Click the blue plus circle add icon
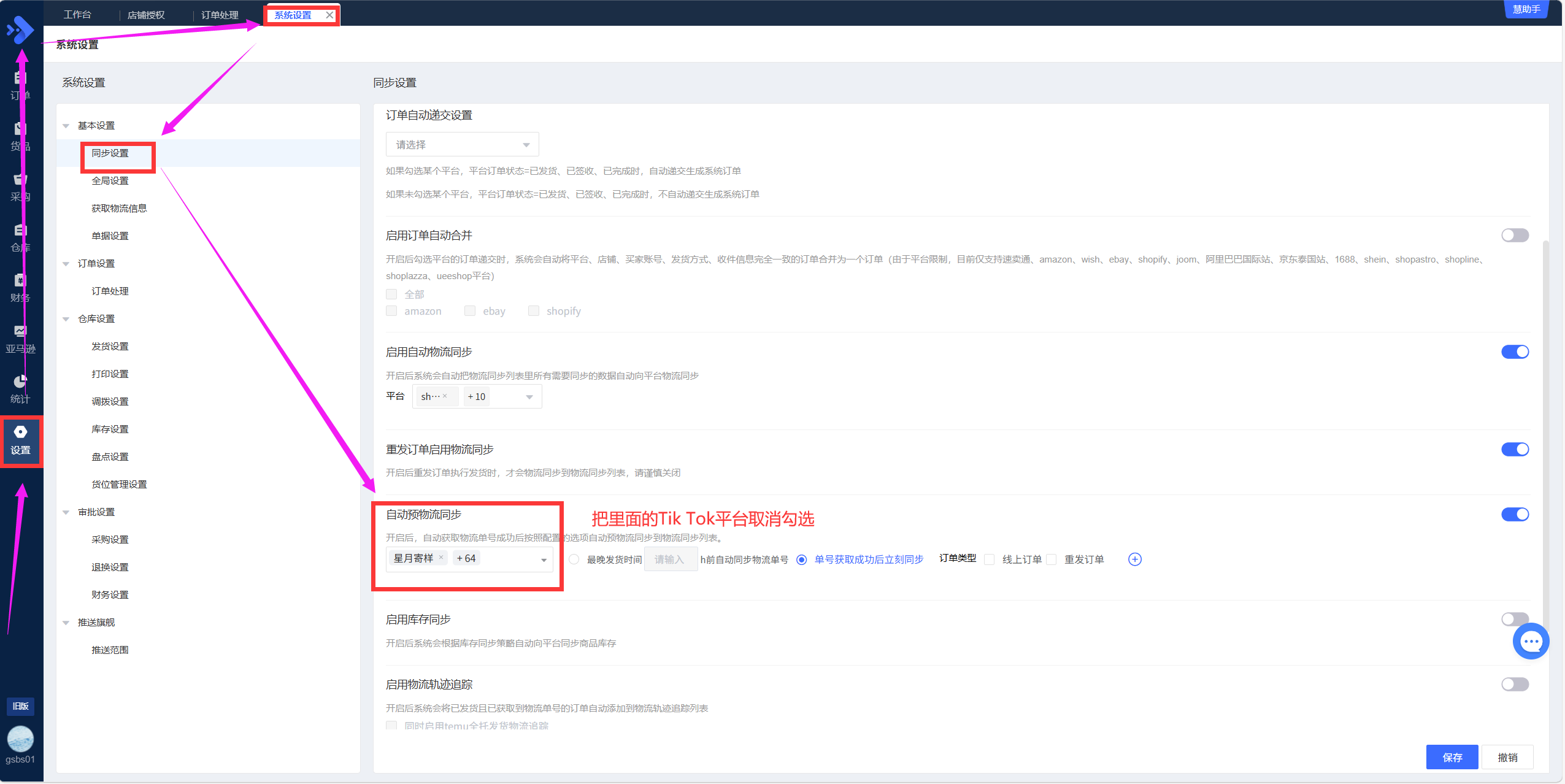The height and width of the screenshot is (784, 1565). coord(1134,559)
